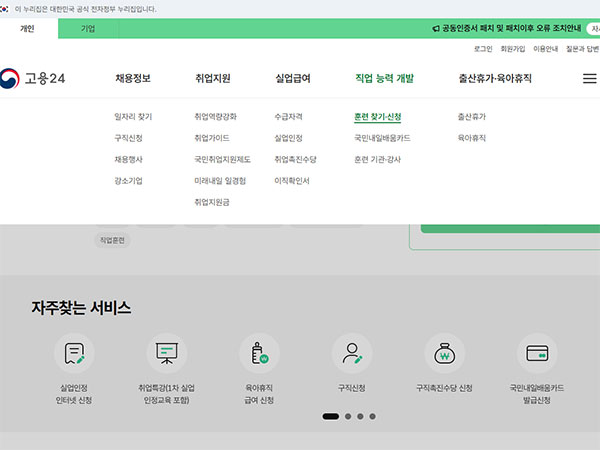Go to fourth carousel page dot
The image size is (600, 450).
(x=372, y=416)
